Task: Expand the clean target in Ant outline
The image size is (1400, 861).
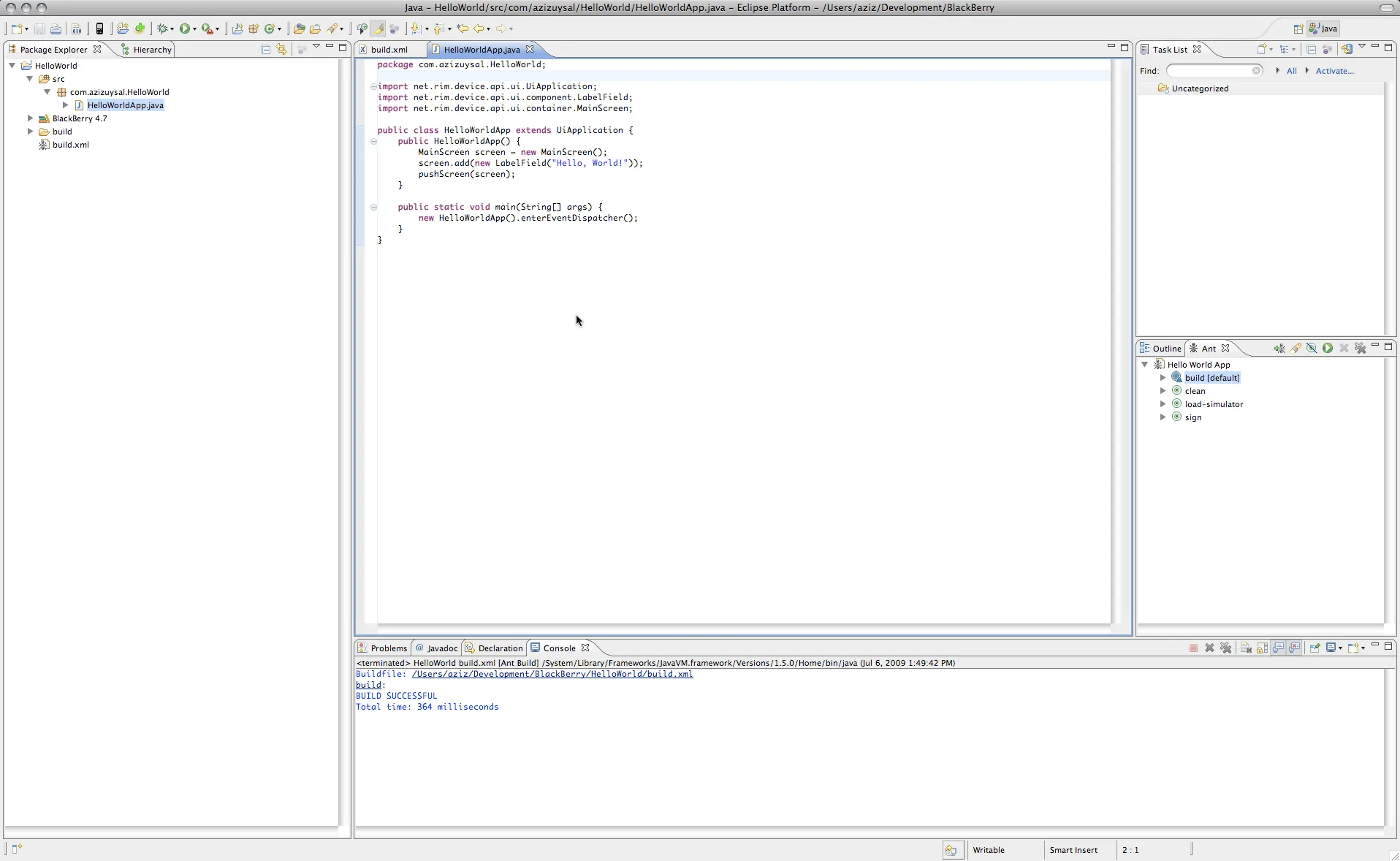Action: [1163, 390]
